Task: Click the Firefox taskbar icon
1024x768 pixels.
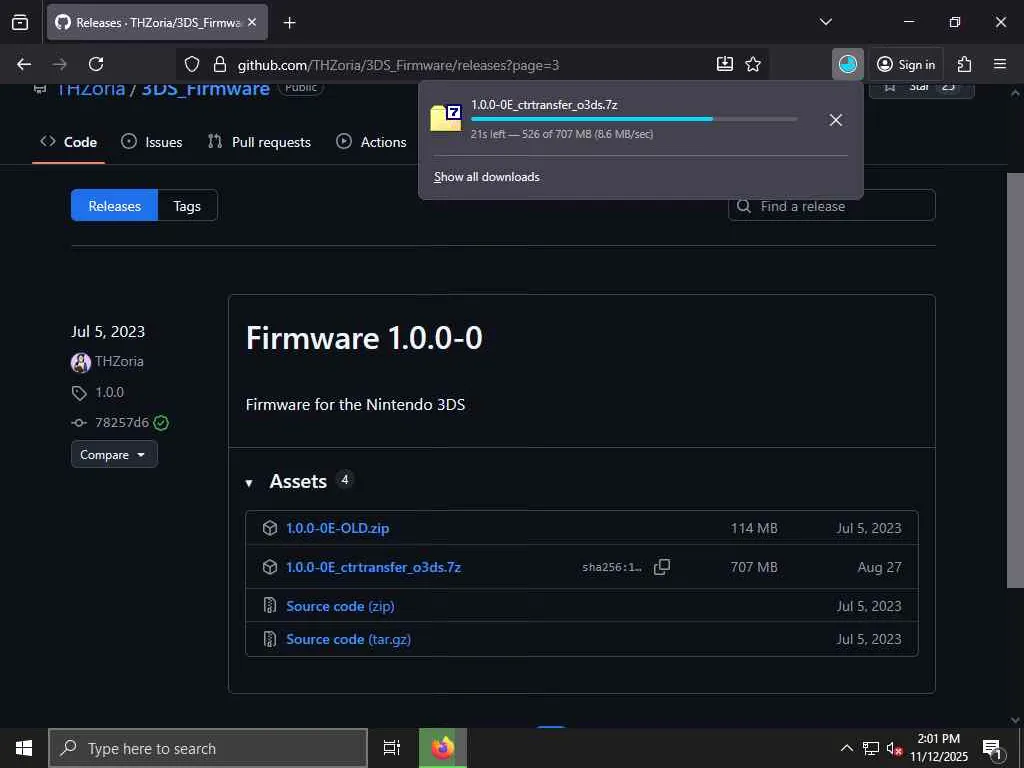Action: (443, 748)
